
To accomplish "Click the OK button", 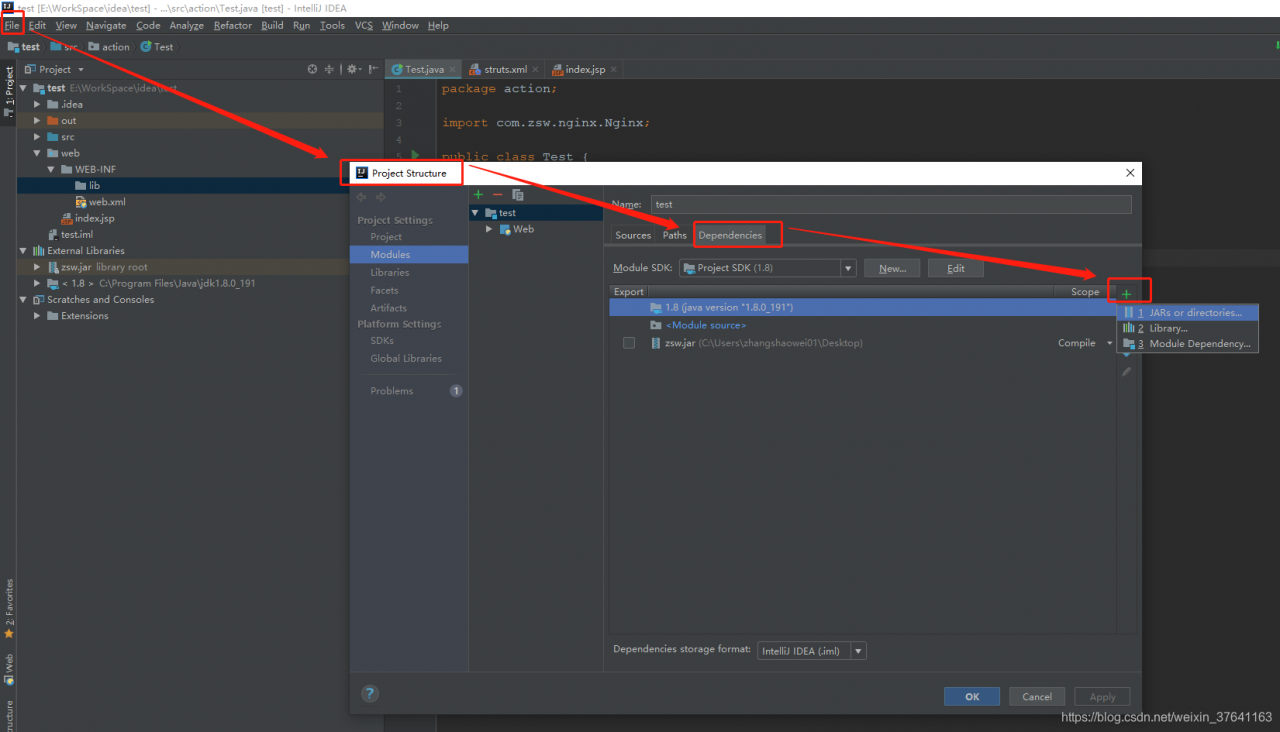I will point(972,697).
